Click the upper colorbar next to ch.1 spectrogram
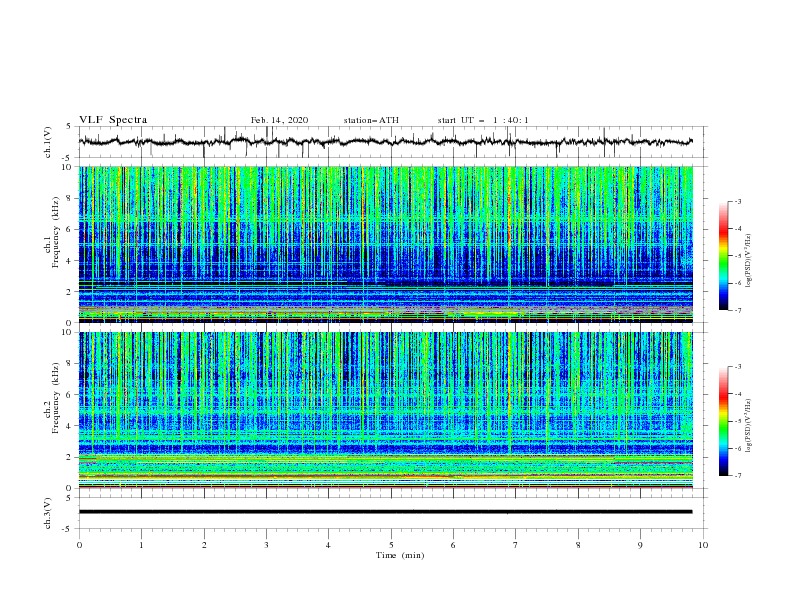 (723, 256)
